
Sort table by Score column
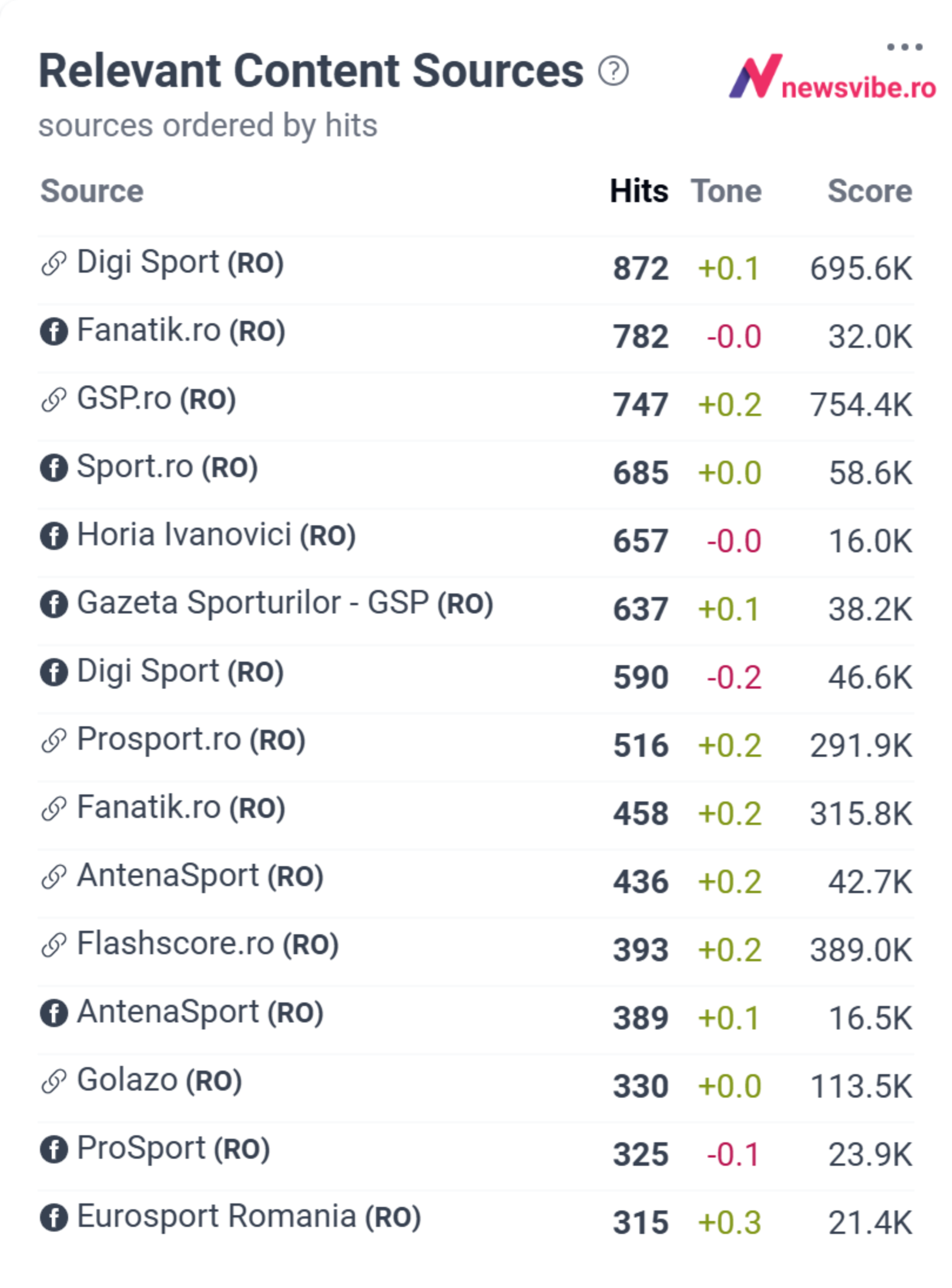click(870, 191)
